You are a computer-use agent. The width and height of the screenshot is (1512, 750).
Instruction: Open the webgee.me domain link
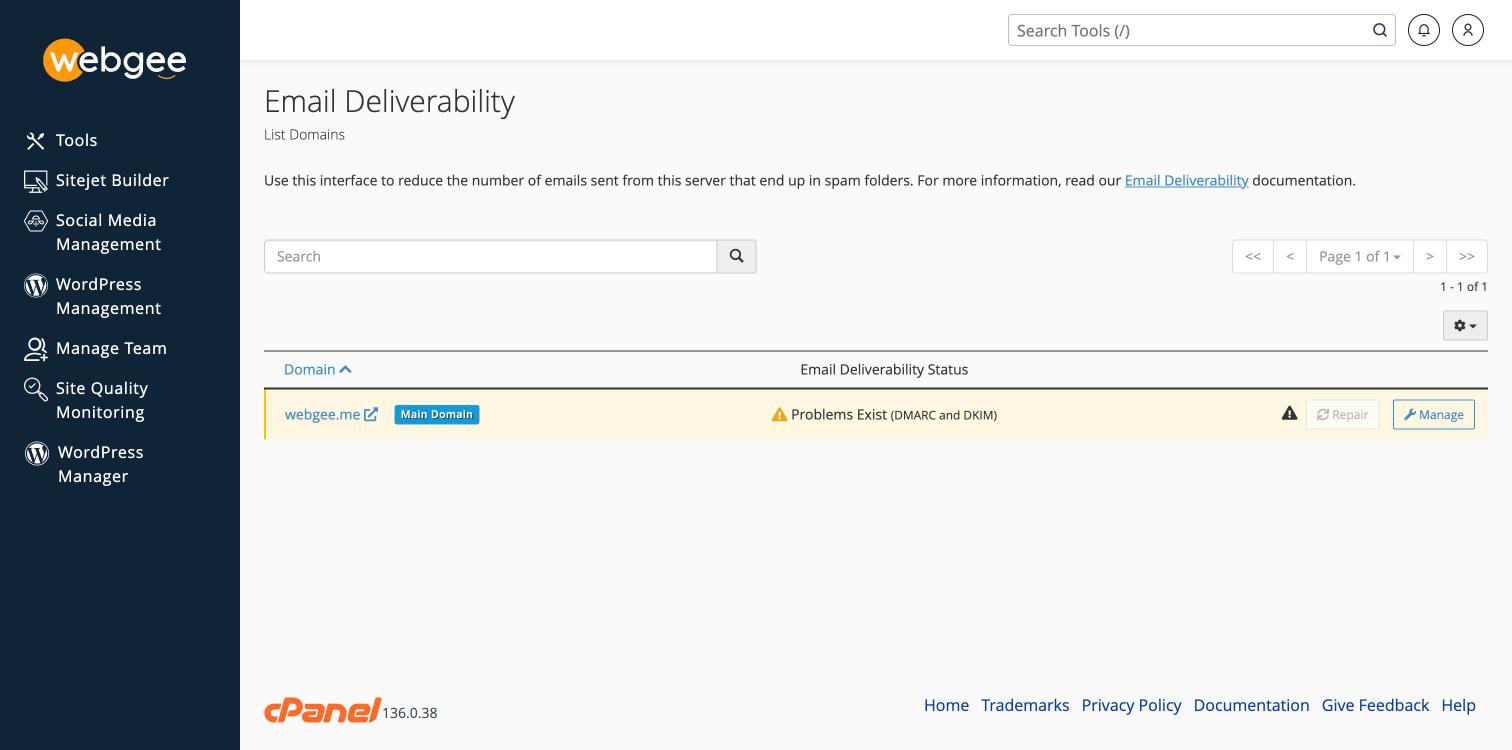[x=322, y=414]
